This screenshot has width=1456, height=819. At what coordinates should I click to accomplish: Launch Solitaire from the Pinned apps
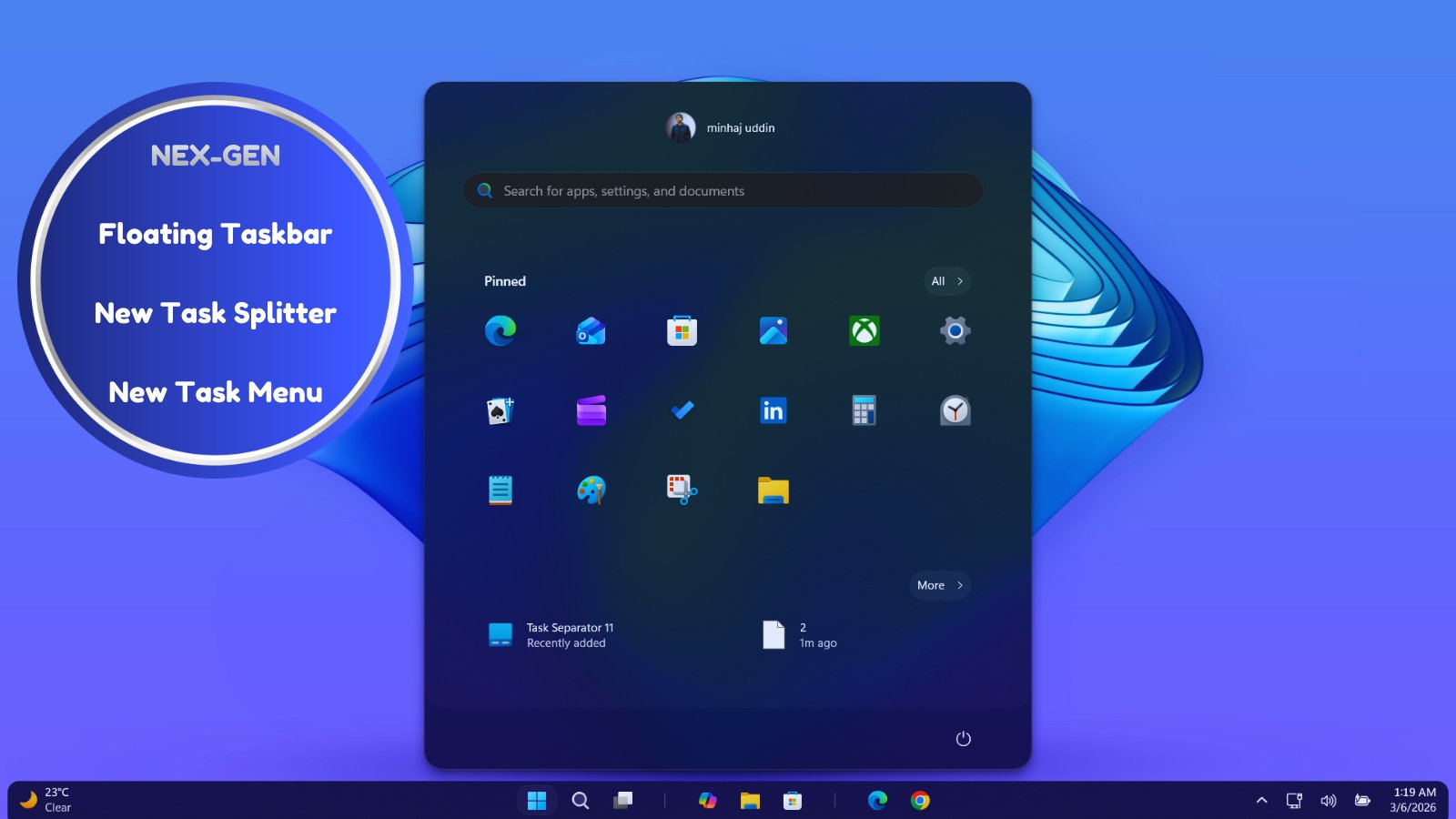coord(500,410)
